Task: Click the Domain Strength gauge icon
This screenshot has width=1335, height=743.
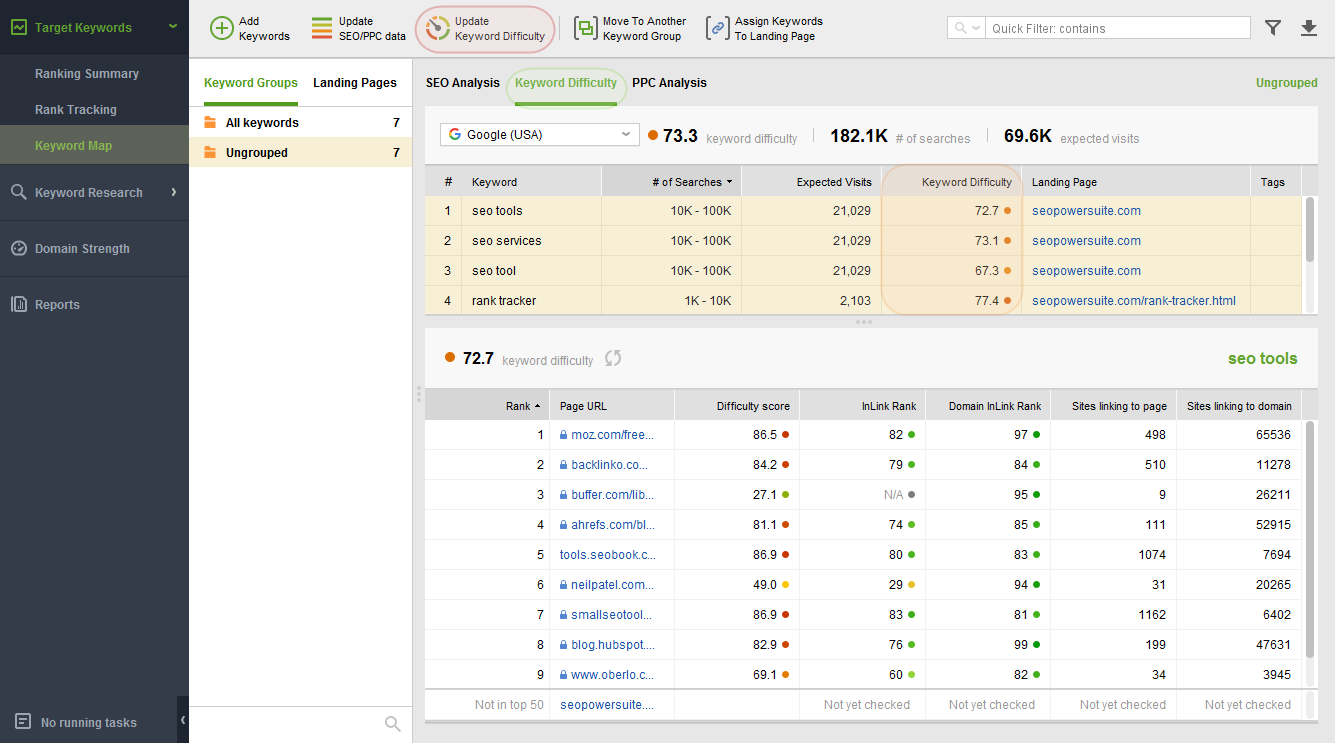Action: (x=19, y=248)
